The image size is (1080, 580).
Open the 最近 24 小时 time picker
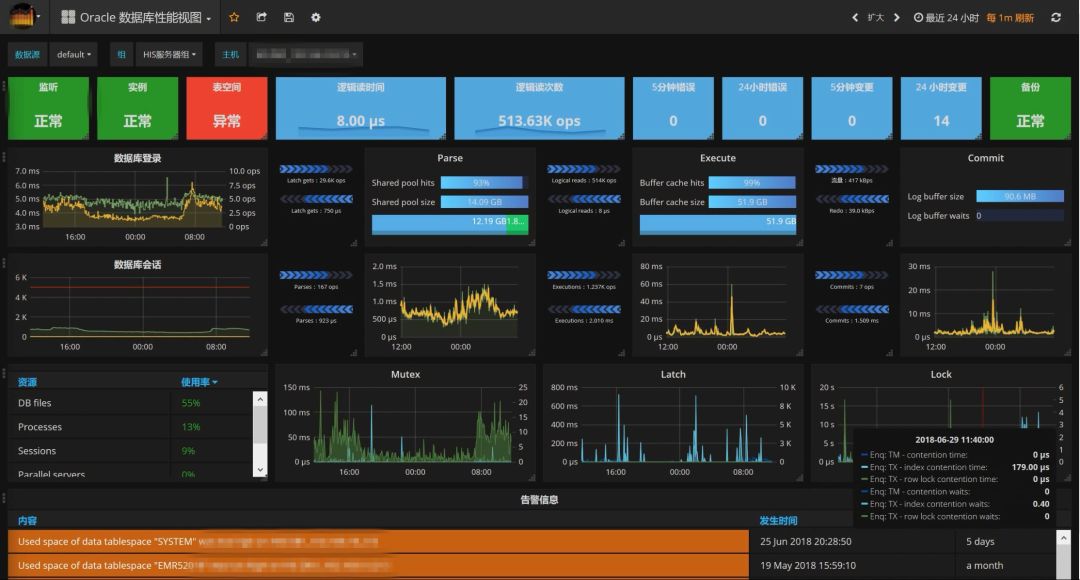(x=945, y=17)
